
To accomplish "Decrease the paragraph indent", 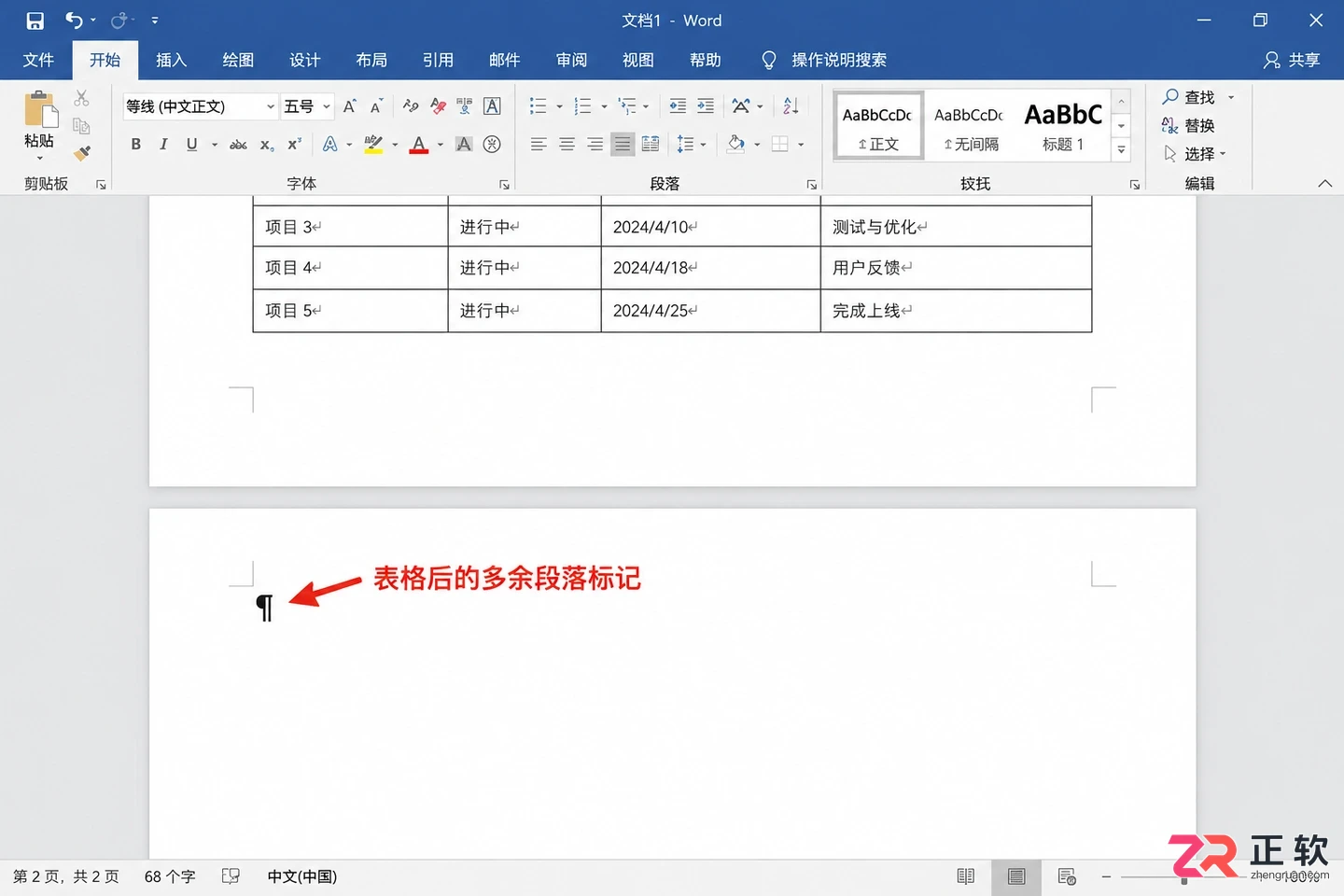I will coord(678,106).
